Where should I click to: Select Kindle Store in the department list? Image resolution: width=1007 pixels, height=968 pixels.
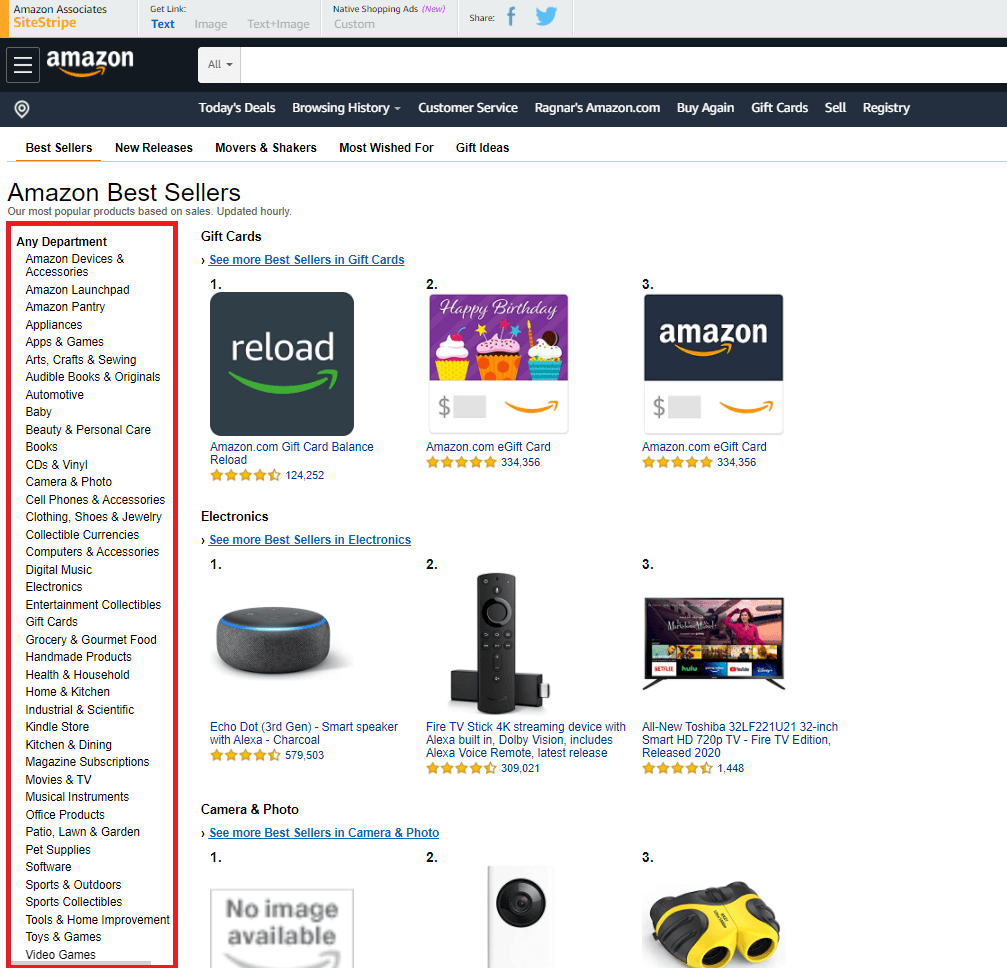click(x=57, y=727)
